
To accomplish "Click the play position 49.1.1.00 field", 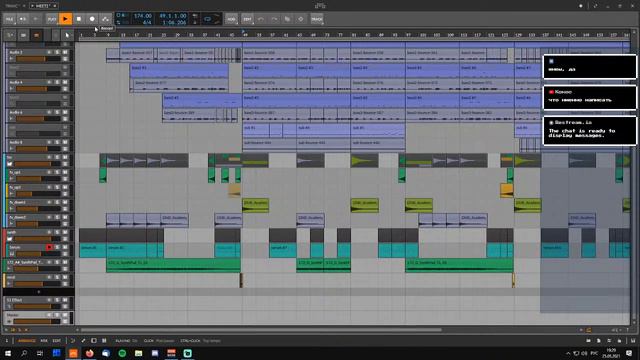I will pyautogui.click(x=173, y=16).
